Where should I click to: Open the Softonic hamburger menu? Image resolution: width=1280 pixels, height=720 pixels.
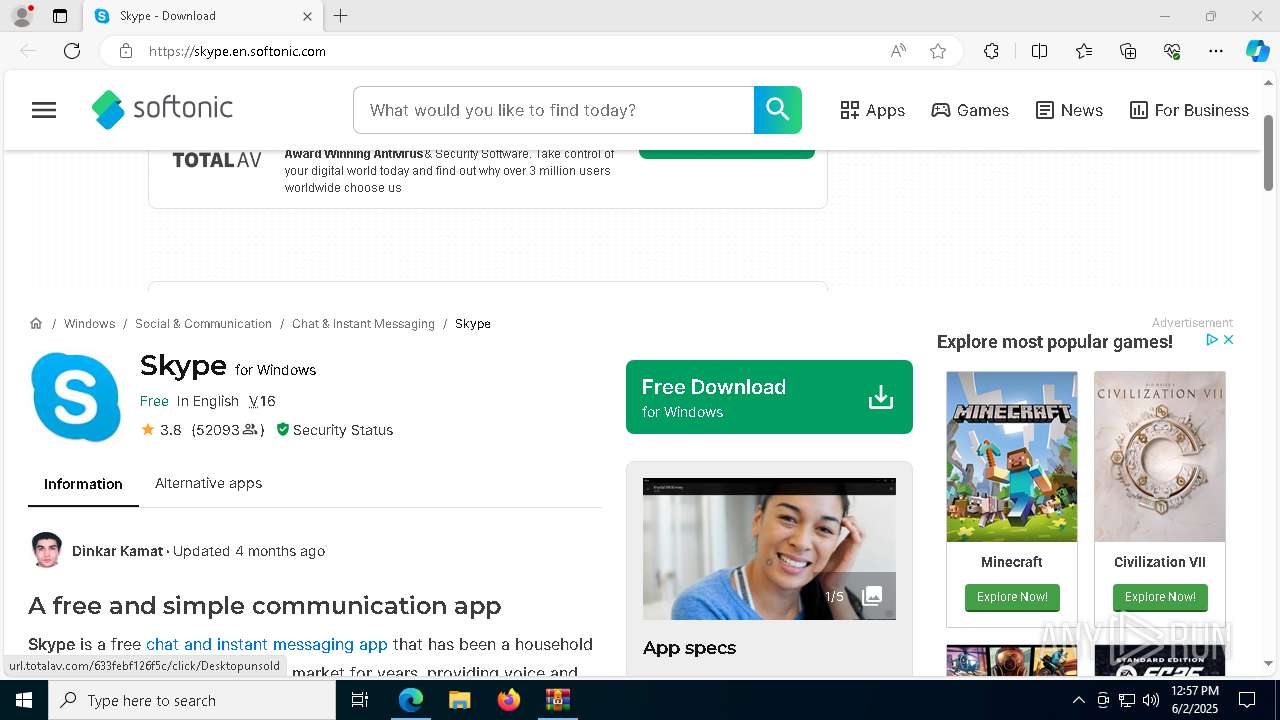pyautogui.click(x=44, y=110)
